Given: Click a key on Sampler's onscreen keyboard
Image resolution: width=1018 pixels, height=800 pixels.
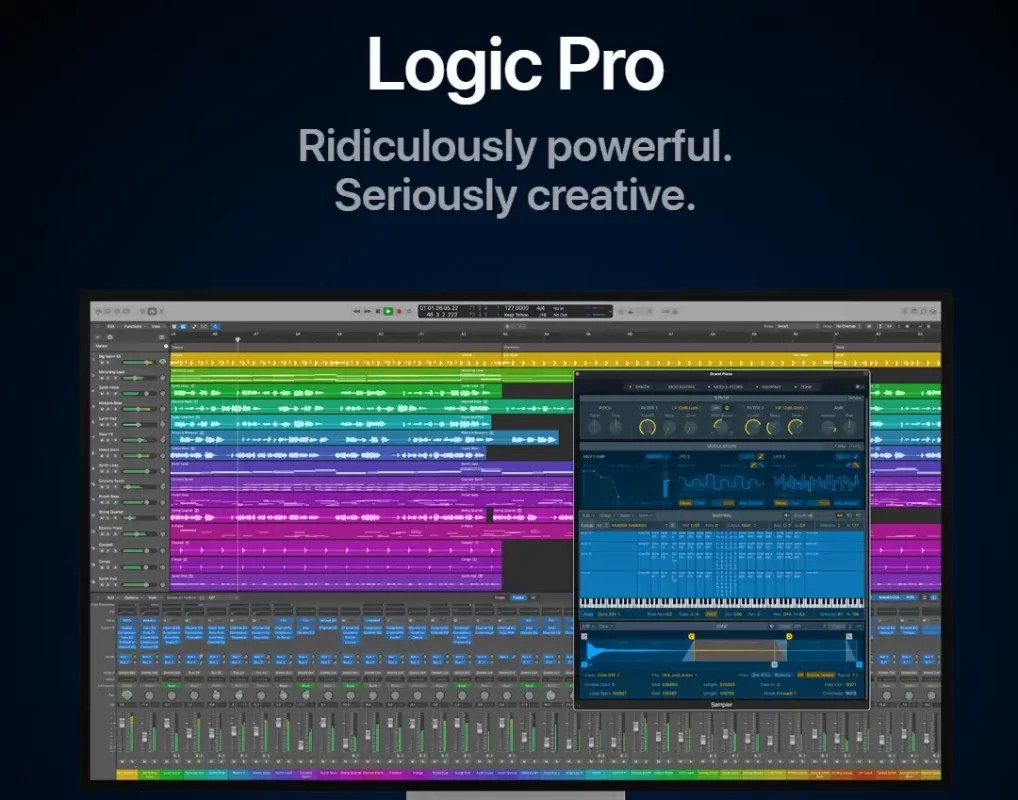Looking at the screenshot, I should [x=720, y=605].
